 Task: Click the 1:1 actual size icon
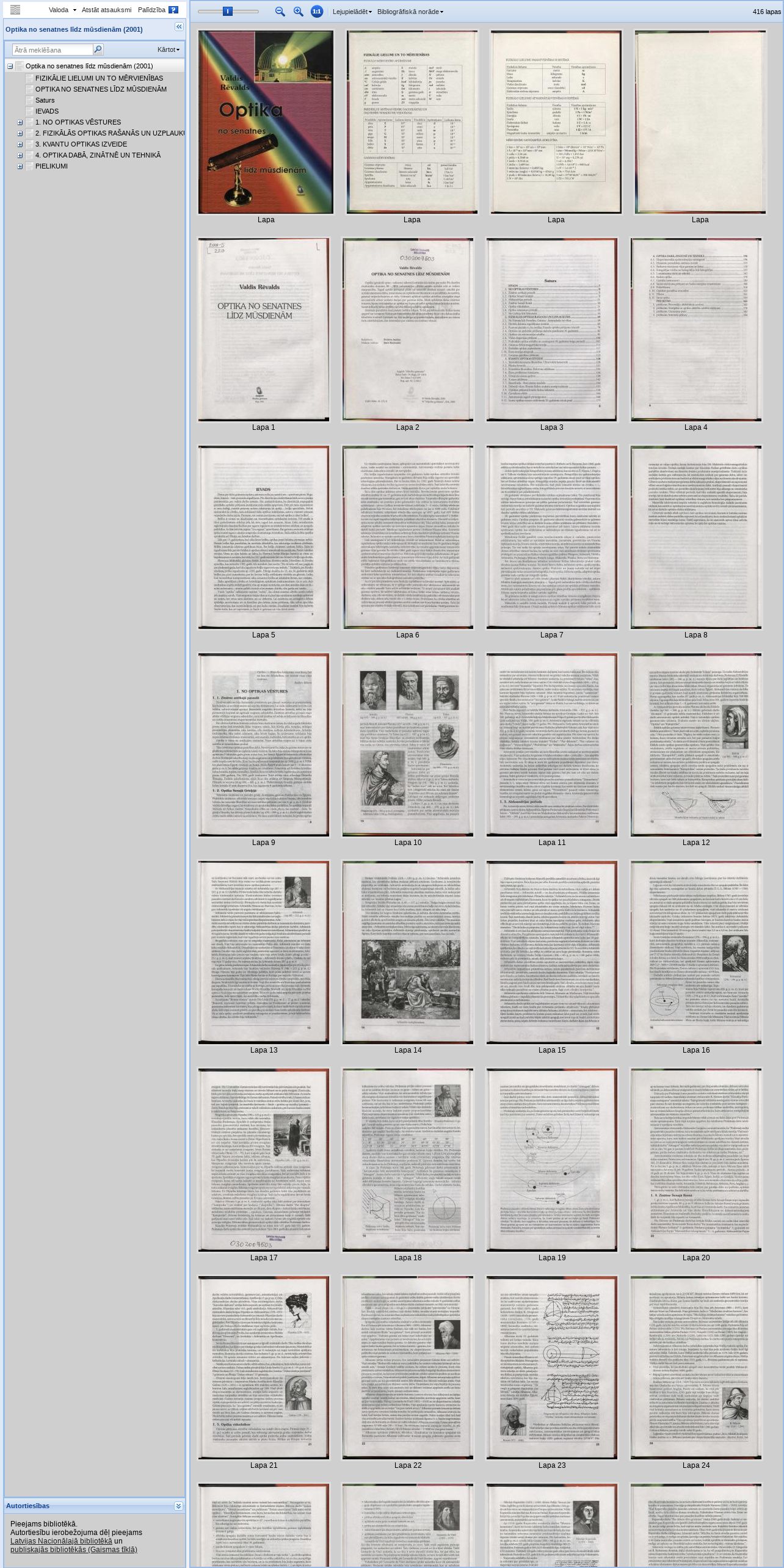317,12
